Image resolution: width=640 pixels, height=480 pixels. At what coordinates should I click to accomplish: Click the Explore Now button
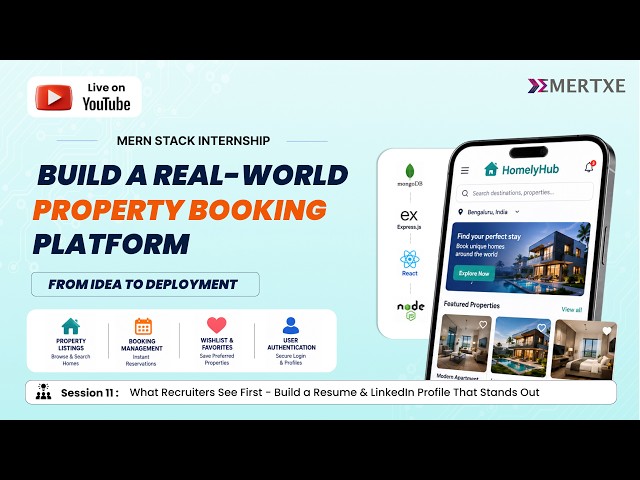474,273
